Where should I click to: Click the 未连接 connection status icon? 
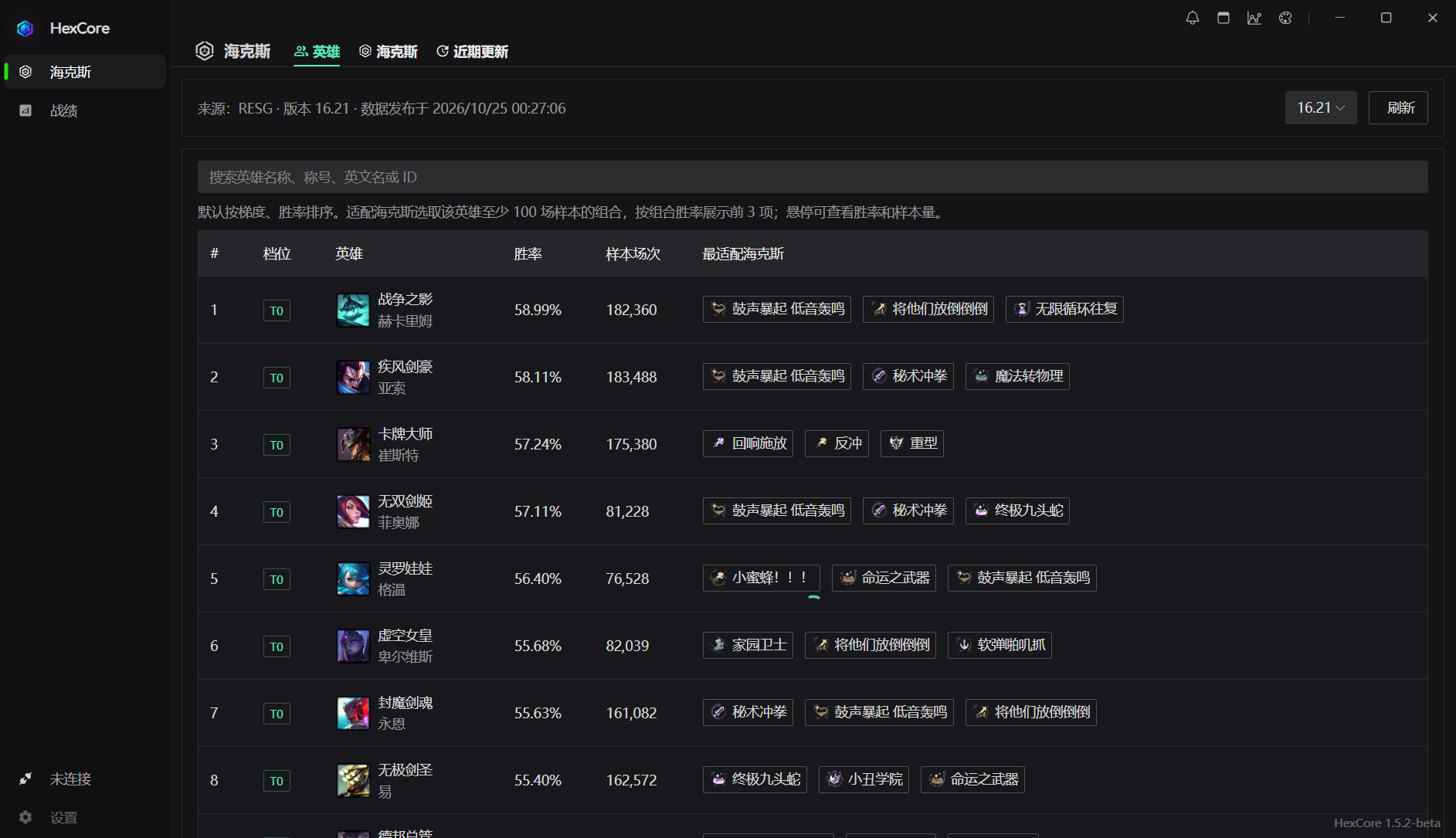tap(25, 779)
